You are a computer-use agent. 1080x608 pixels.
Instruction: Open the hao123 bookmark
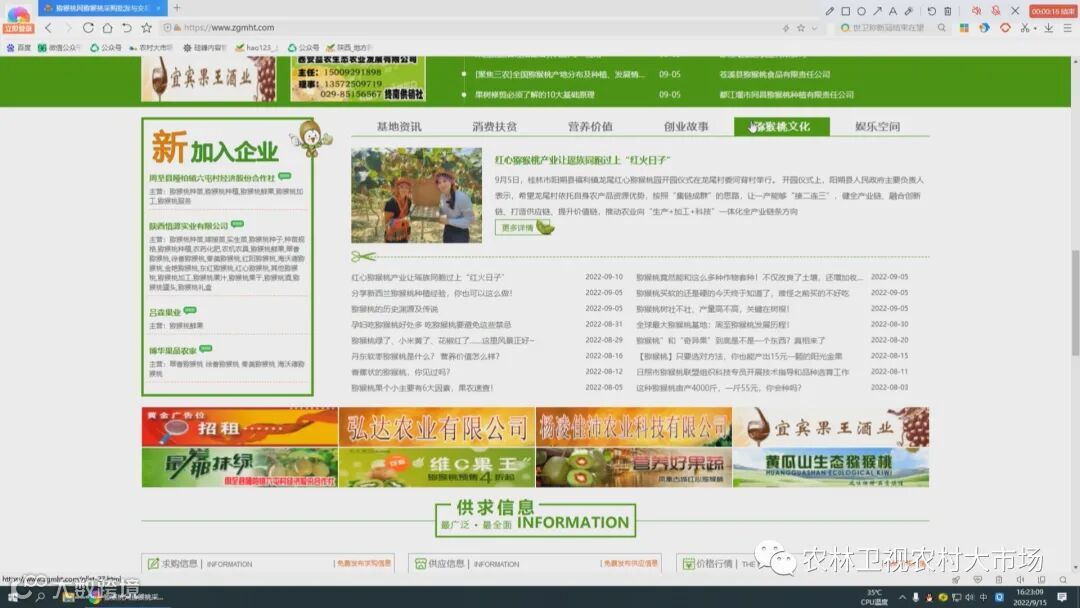[x=256, y=48]
